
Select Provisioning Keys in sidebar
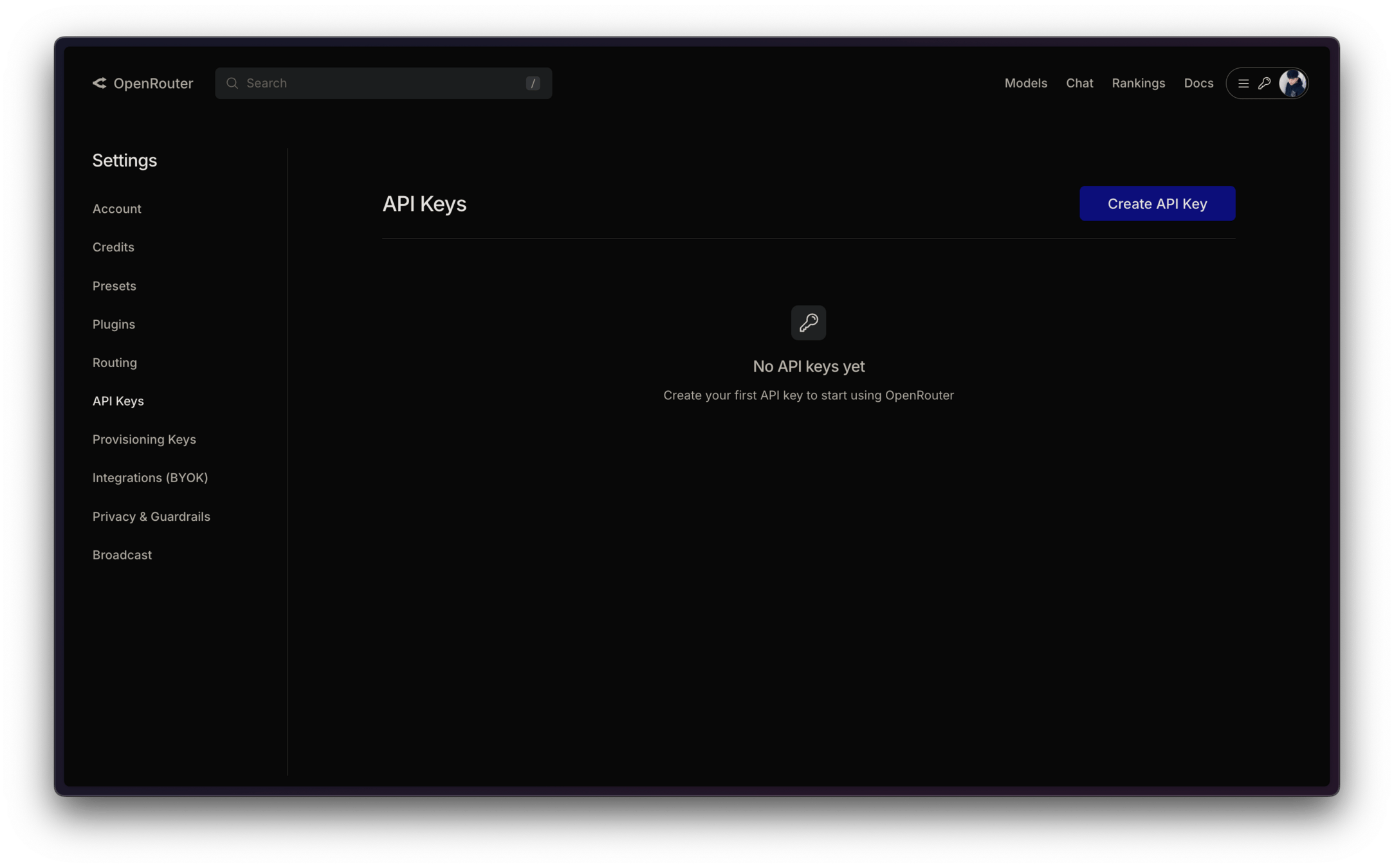pos(144,439)
